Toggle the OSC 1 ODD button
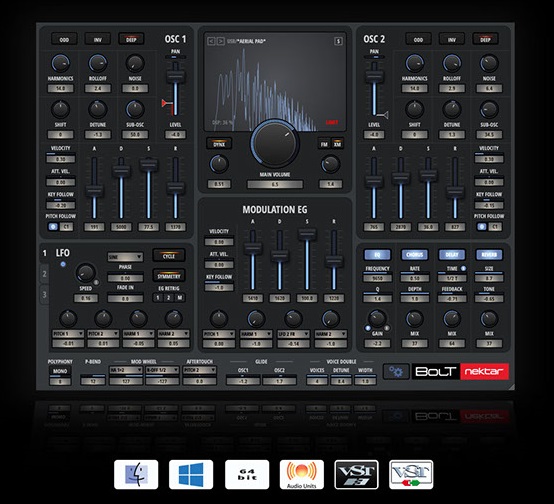The image size is (554, 504). tap(64, 40)
